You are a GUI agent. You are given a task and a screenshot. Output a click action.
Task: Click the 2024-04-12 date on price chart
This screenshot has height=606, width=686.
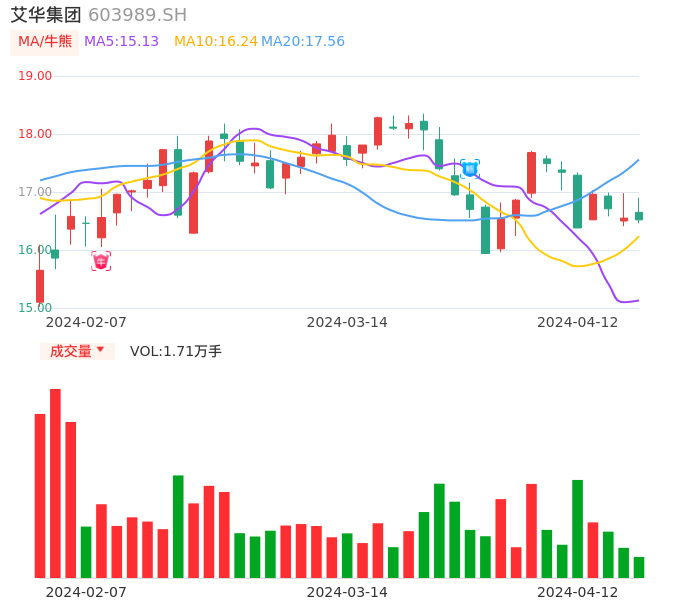click(577, 322)
